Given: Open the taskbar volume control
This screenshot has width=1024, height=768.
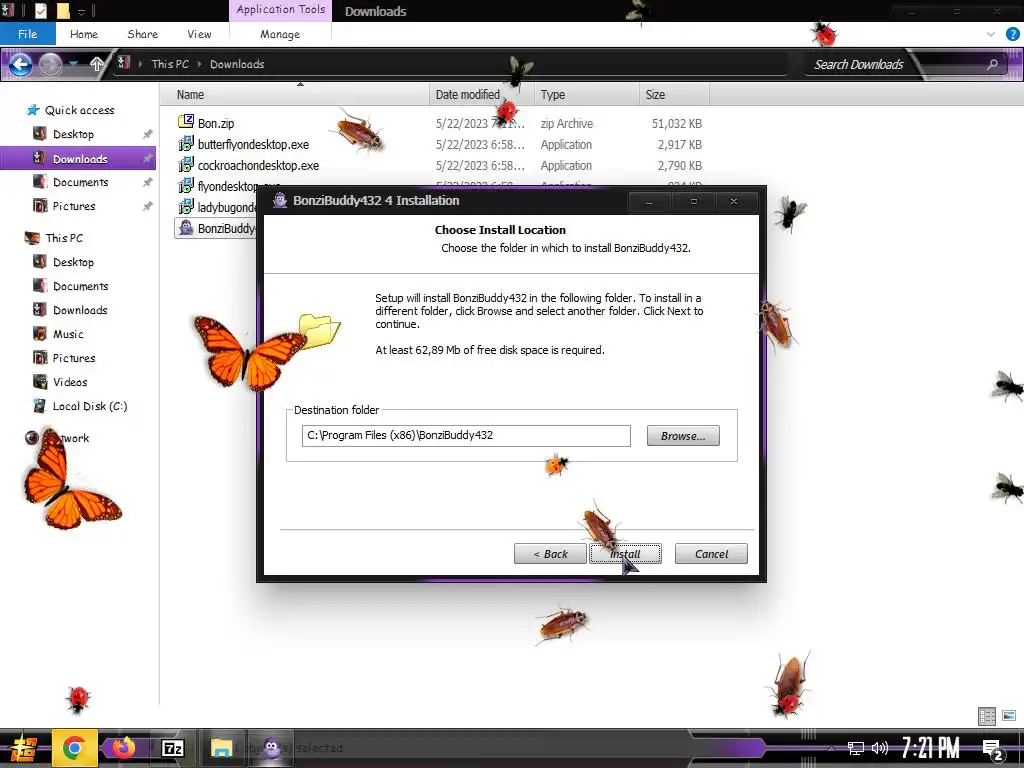Looking at the screenshot, I should click(x=880, y=748).
